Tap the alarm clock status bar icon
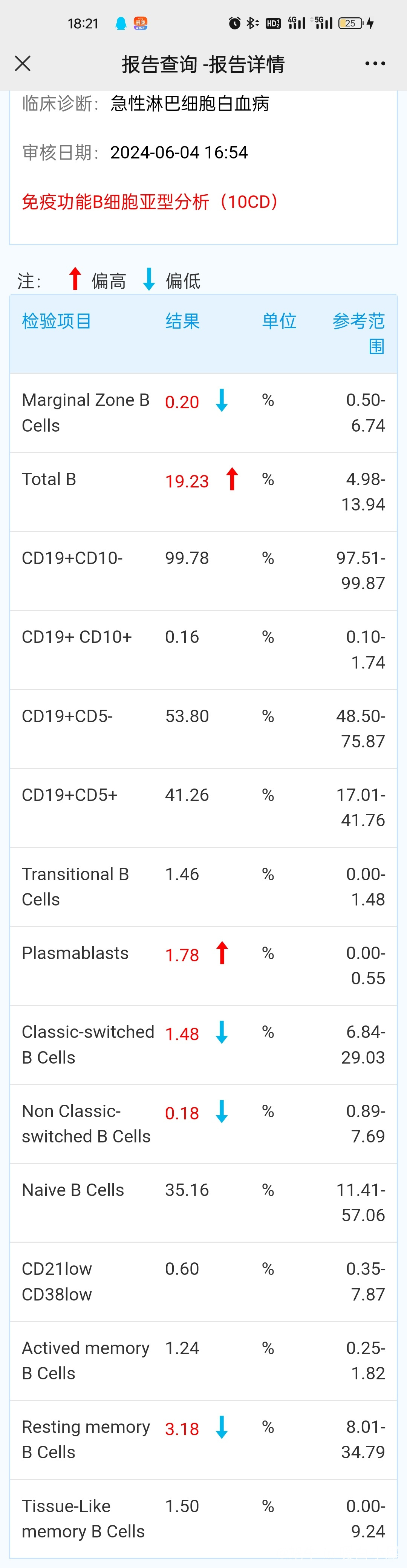The width and height of the screenshot is (407, 1568). (x=234, y=23)
